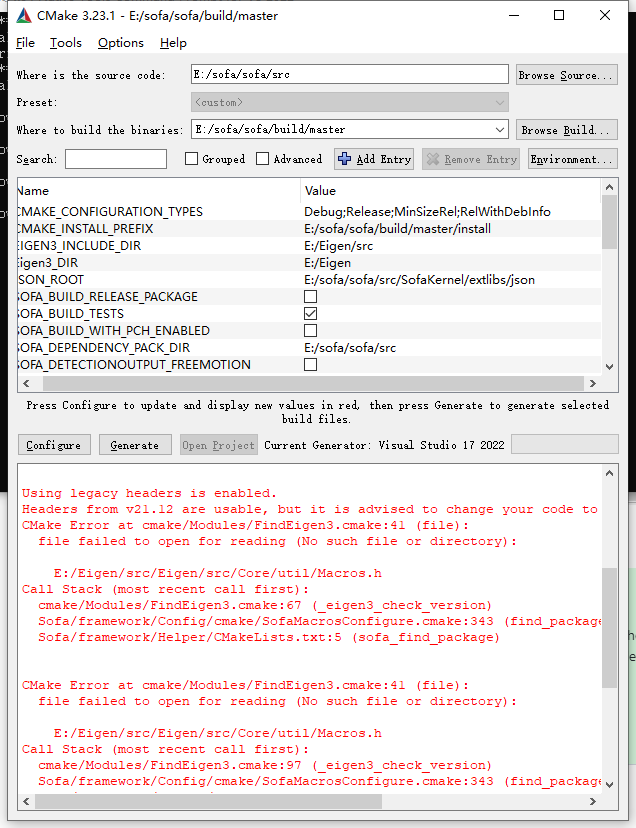
Task: Click the FindEigen3.cmake:97 call stack line
Action: [x=265, y=765]
